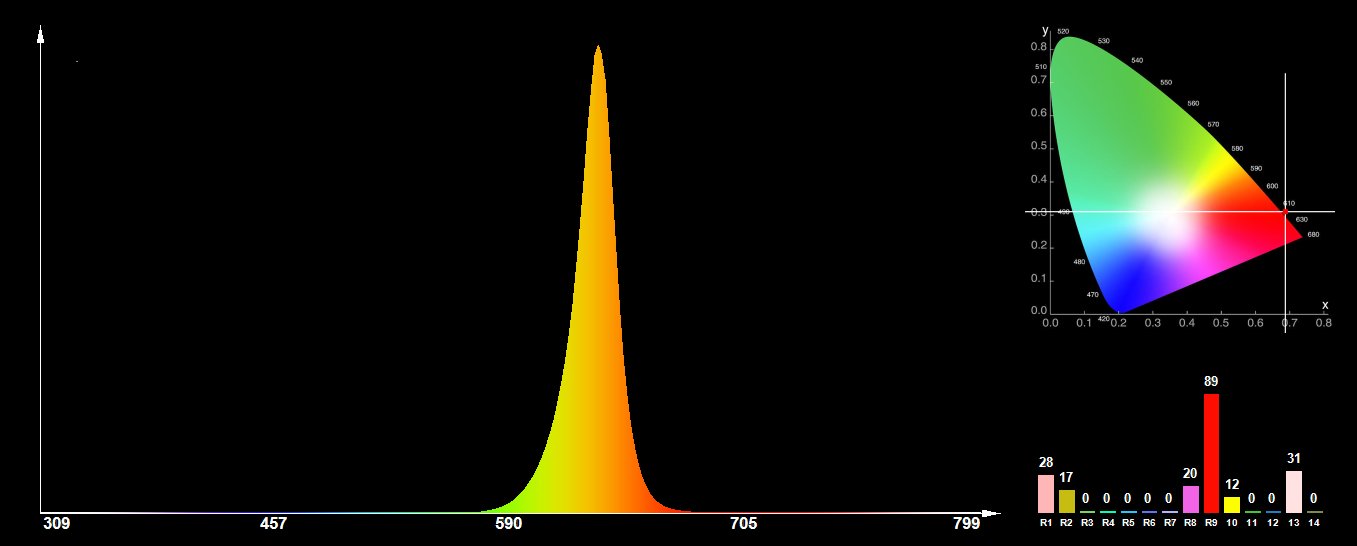Click the 590 wavelength axis label

(509, 524)
